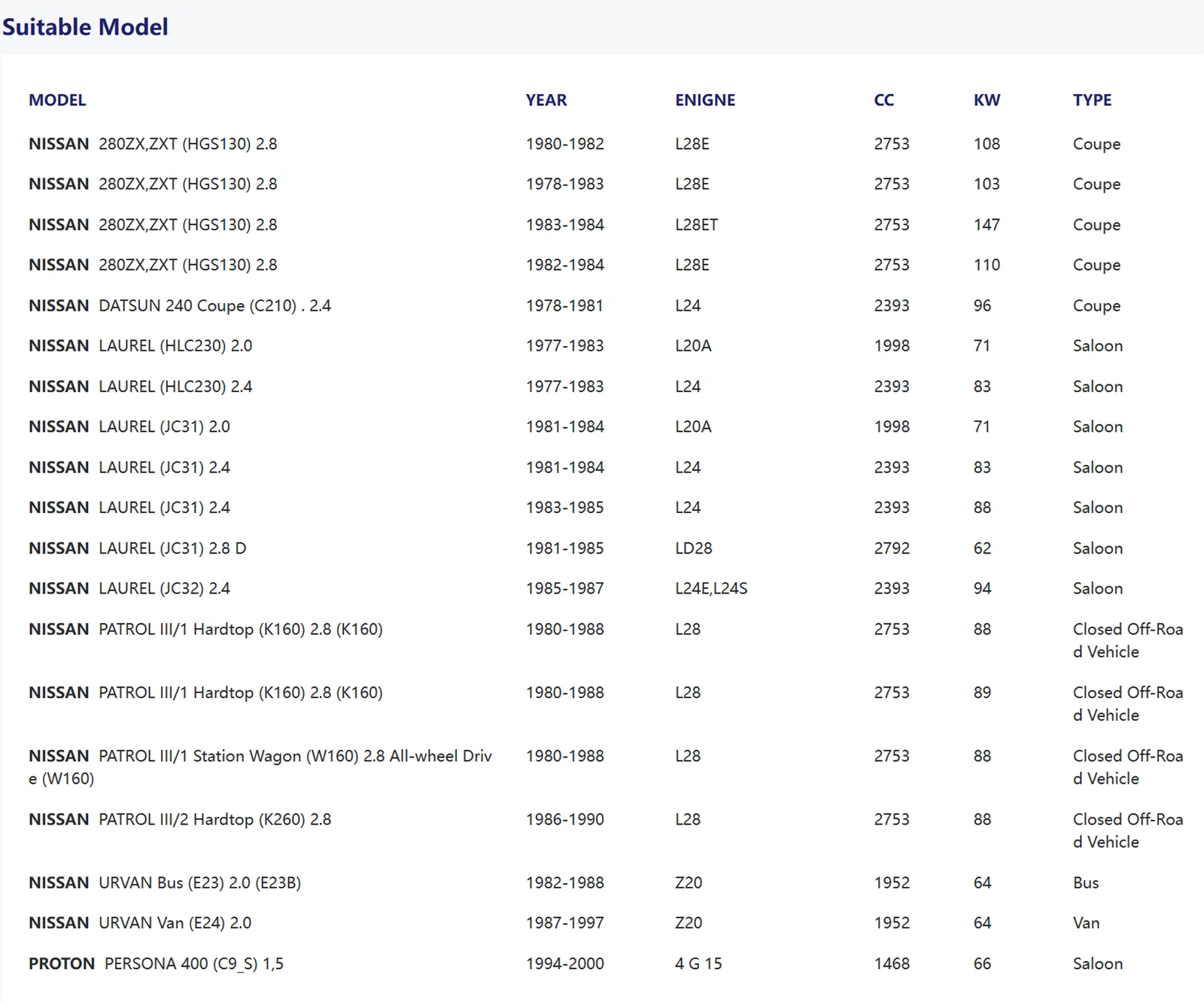Select the 147 KW value cell
The image size is (1204, 1002).
pos(986,225)
